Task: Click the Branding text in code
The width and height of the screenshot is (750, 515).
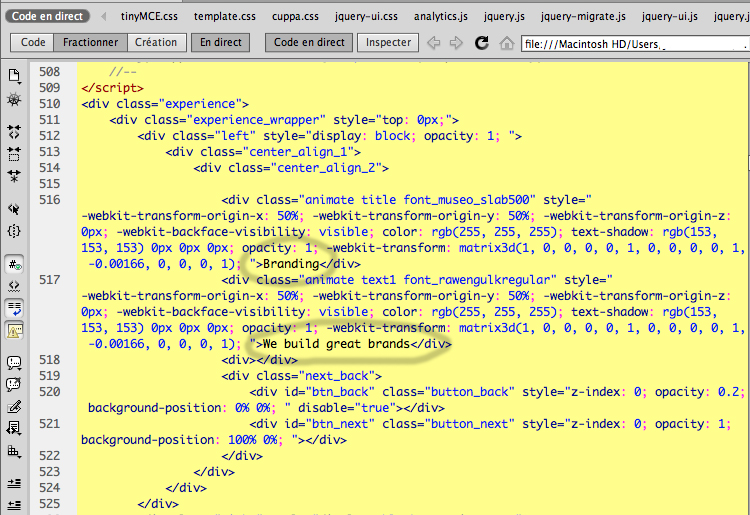Action: click(x=291, y=264)
